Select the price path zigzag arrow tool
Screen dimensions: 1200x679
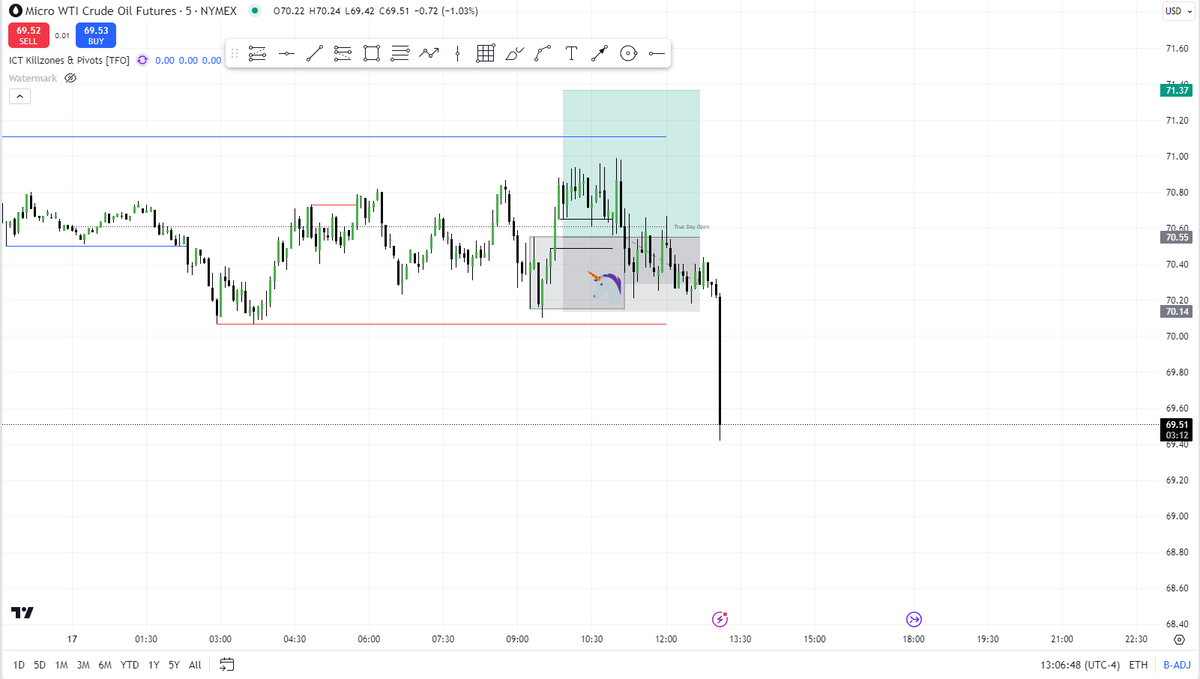429,54
